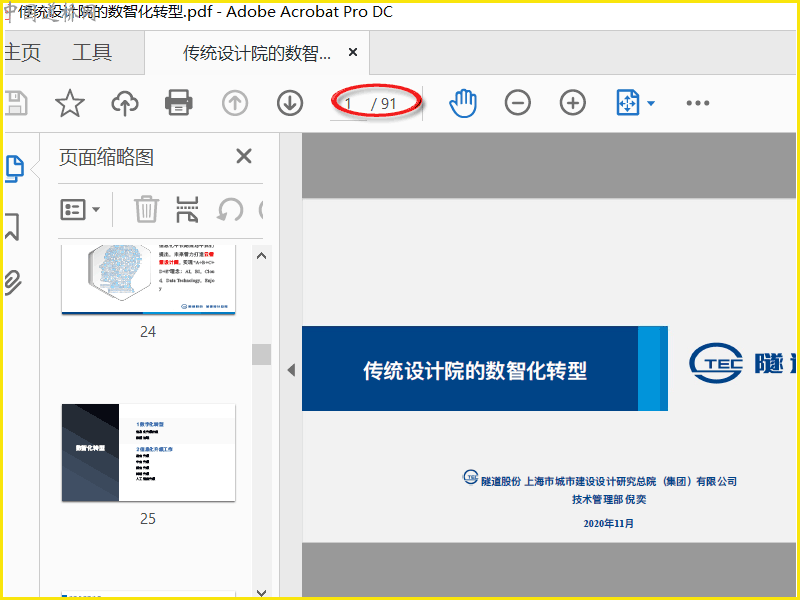The height and width of the screenshot is (600, 800).
Task: Click the Save file floppy icon
Action: click(16, 103)
